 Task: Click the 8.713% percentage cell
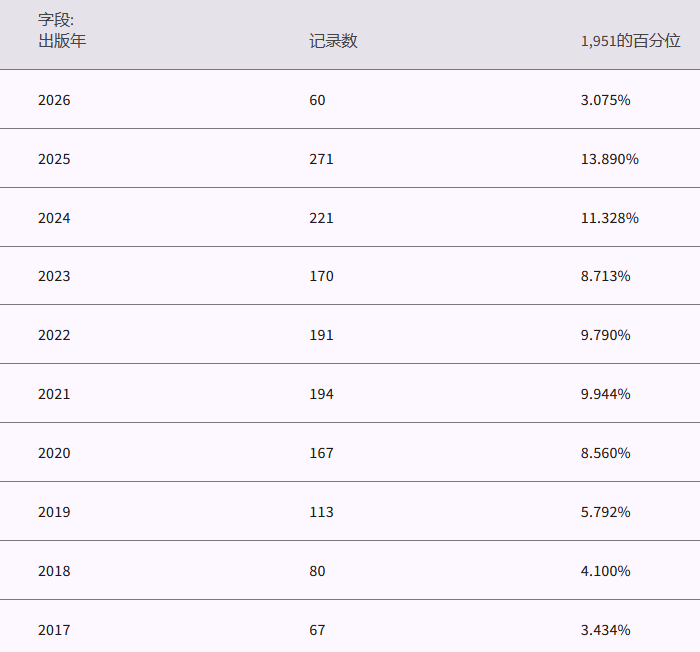(605, 276)
